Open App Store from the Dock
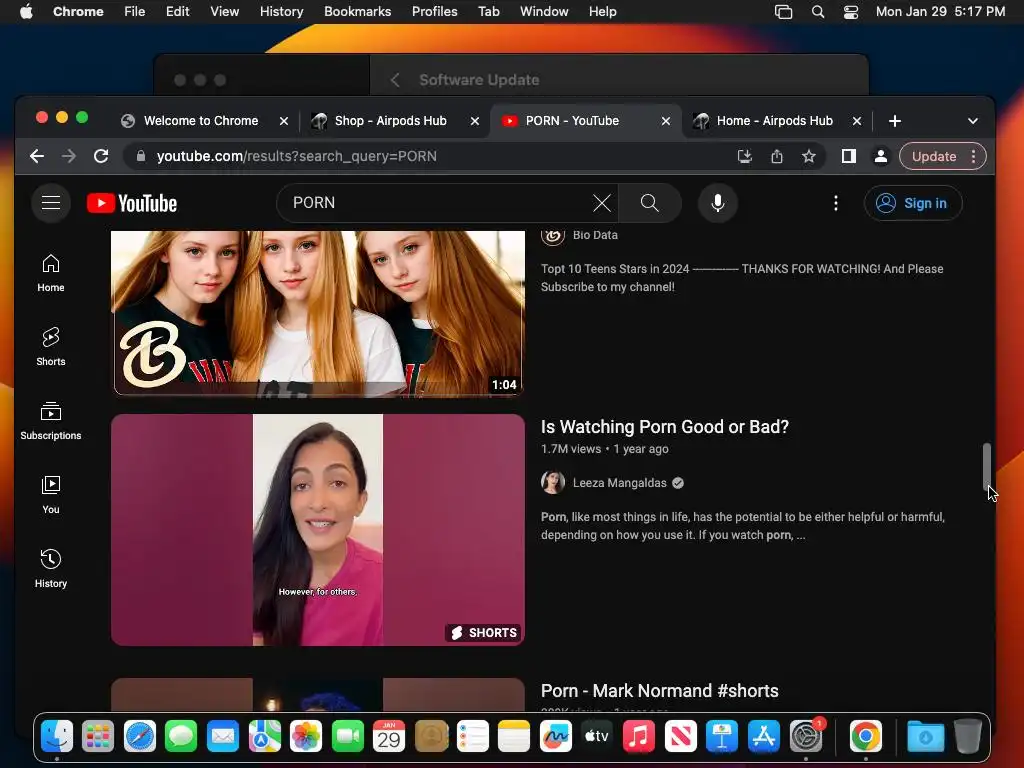This screenshot has height=768, width=1024. click(x=763, y=737)
